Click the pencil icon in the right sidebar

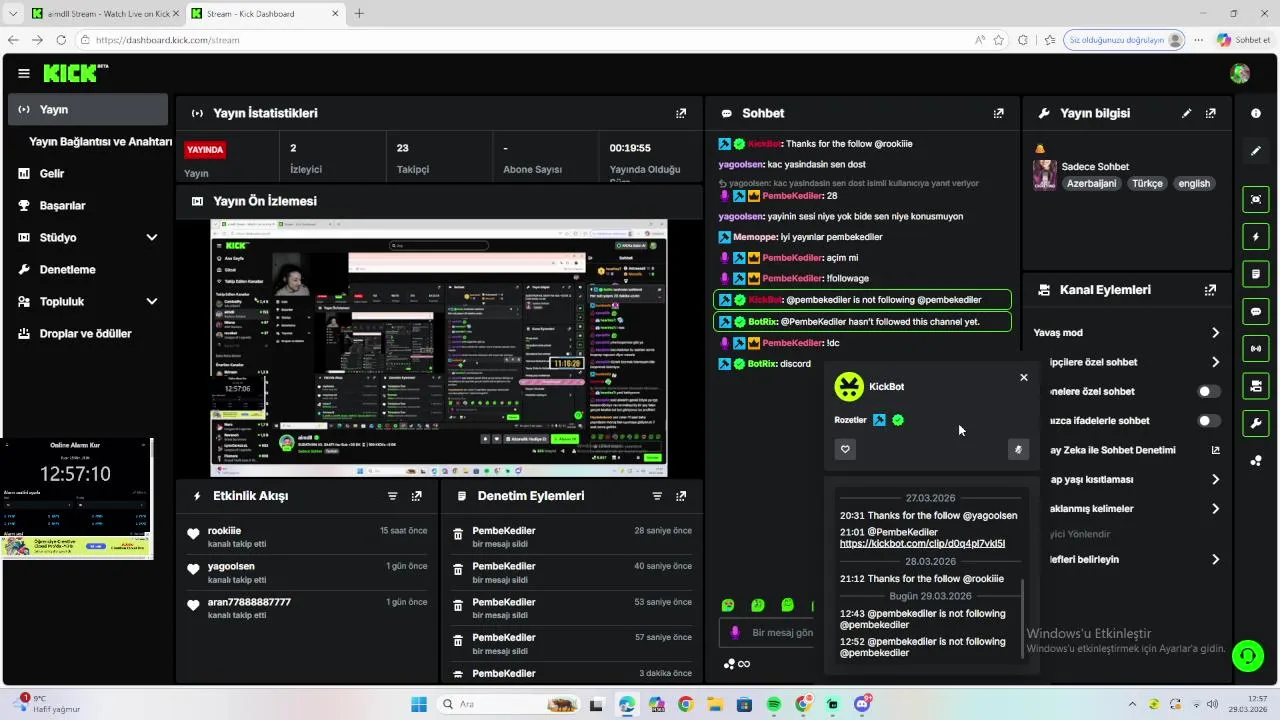(1256, 151)
